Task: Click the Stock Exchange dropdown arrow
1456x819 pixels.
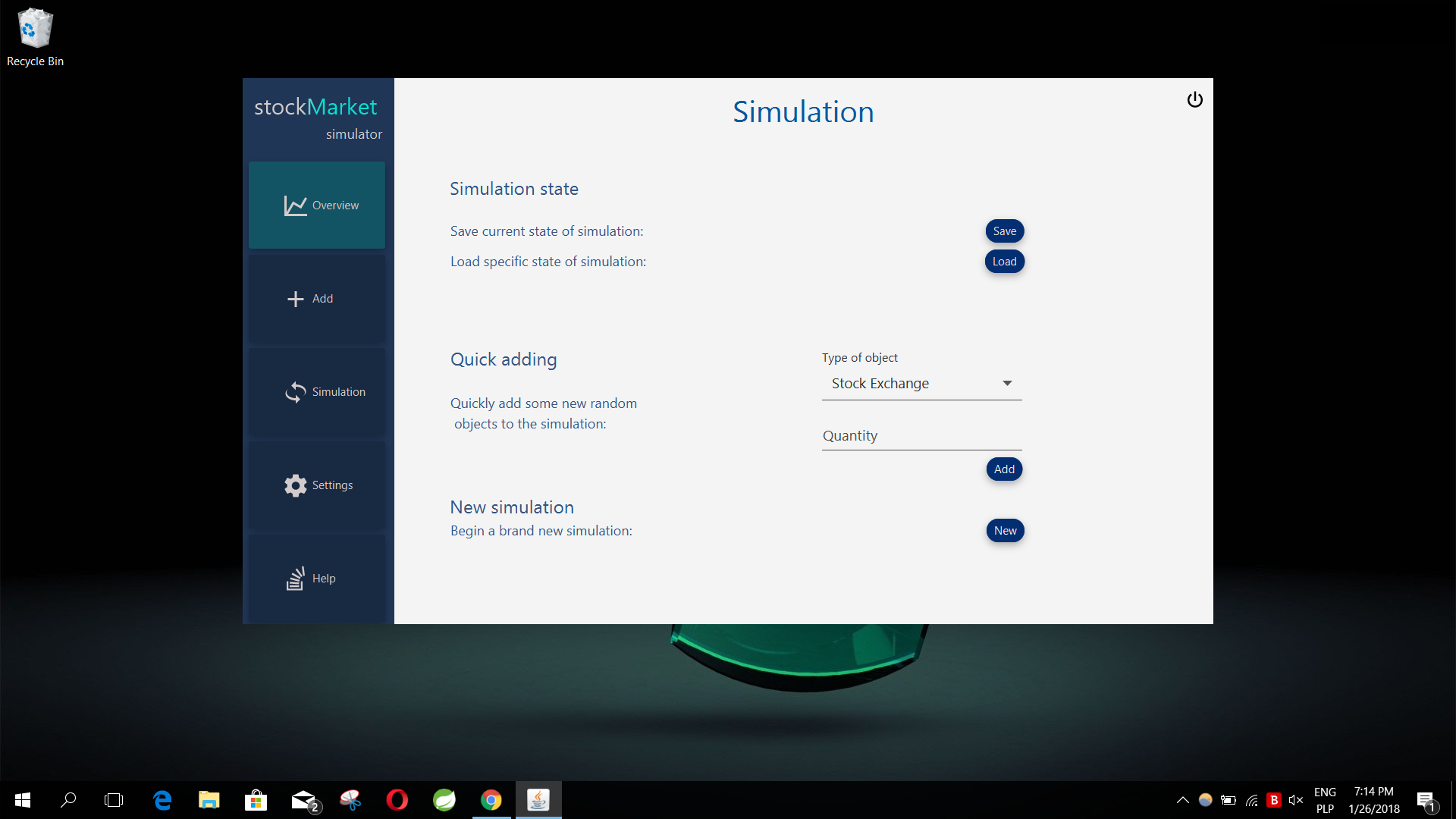Action: [1007, 384]
